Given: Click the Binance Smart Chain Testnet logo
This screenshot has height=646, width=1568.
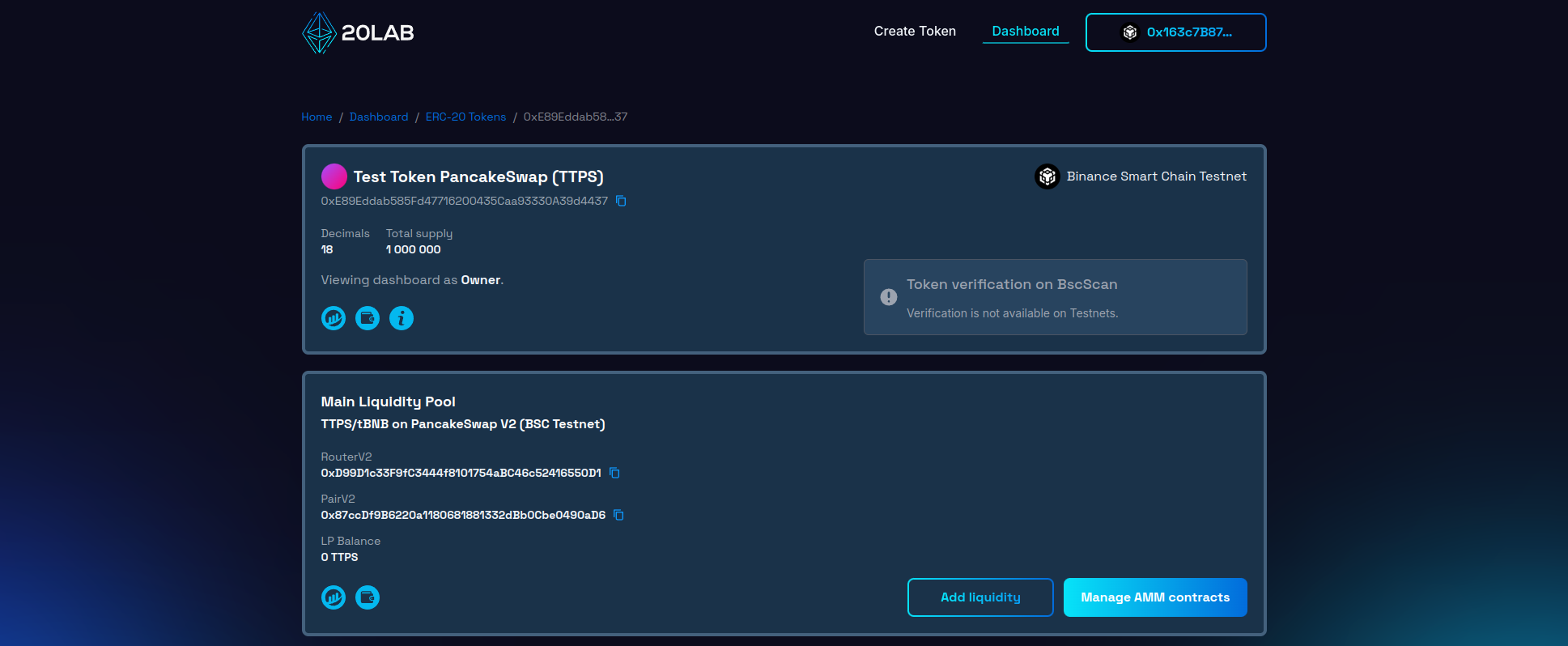Looking at the screenshot, I should click(x=1047, y=176).
